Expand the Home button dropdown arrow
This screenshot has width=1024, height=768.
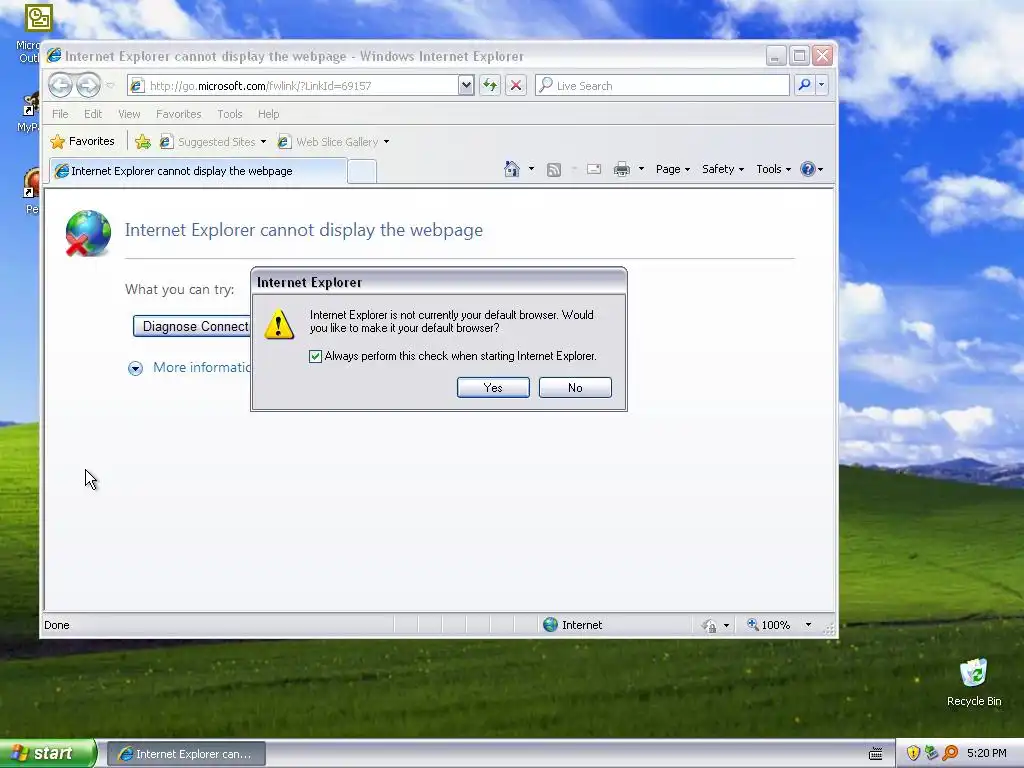(531, 169)
